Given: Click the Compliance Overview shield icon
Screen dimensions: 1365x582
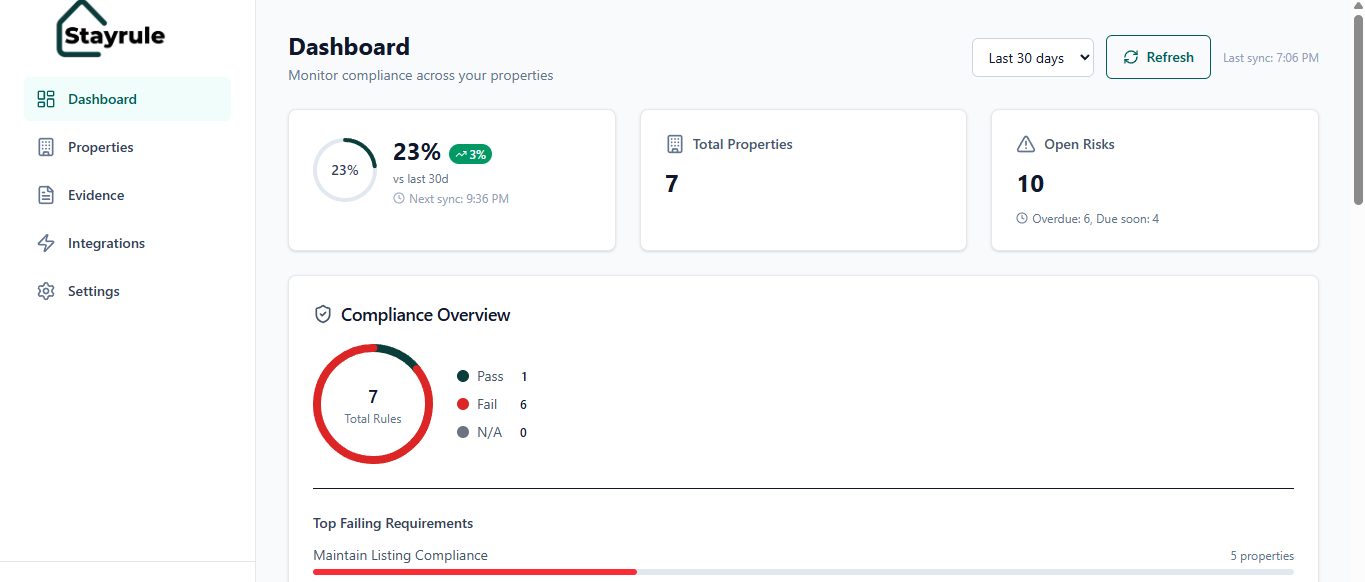Looking at the screenshot, I should tap(322, 313).
